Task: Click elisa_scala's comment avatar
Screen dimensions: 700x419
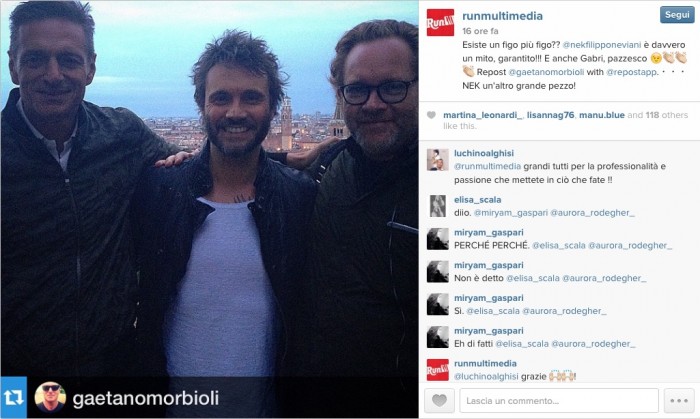Action: (x=438, y=206)
